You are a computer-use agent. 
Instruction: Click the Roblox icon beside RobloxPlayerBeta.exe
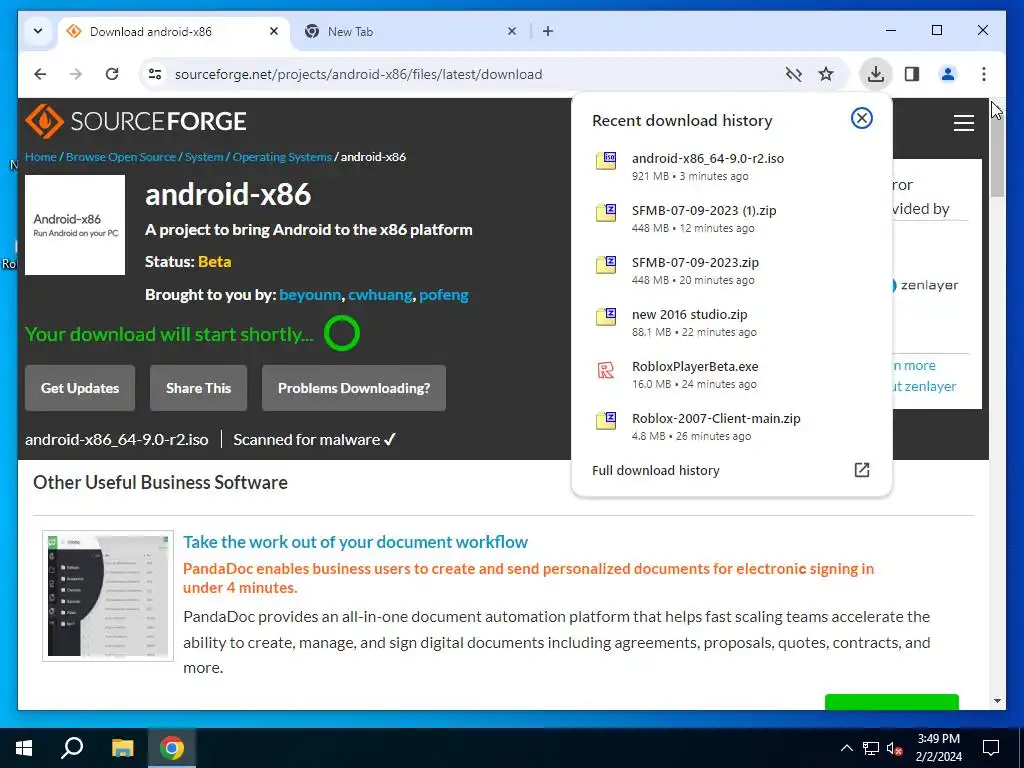point(606,370)
